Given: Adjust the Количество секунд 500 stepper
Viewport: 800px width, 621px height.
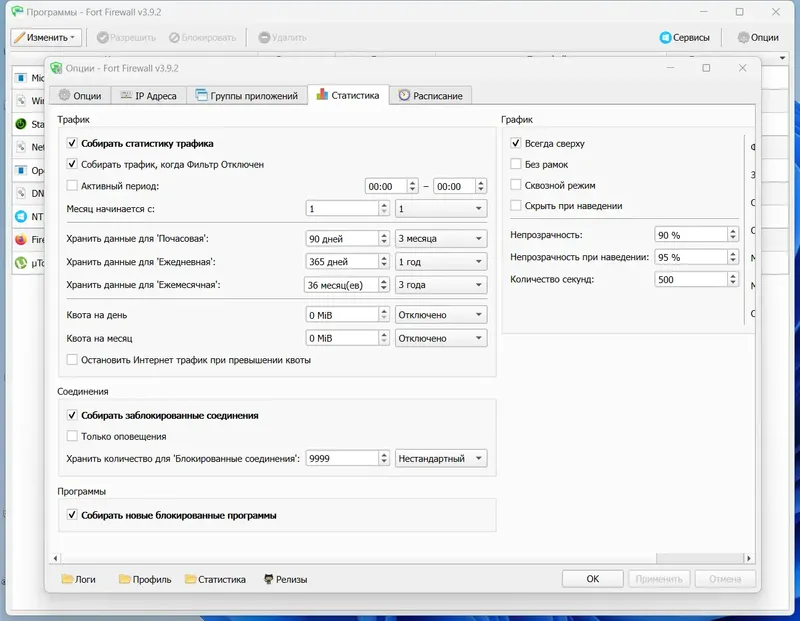Looking at the screenshot, I should [733, 279].
